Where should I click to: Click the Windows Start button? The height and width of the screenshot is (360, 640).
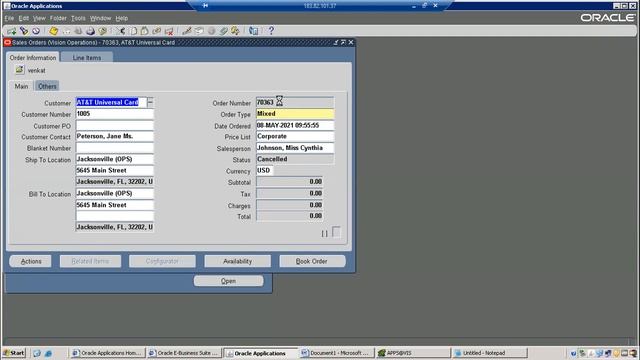pos(14,353)
